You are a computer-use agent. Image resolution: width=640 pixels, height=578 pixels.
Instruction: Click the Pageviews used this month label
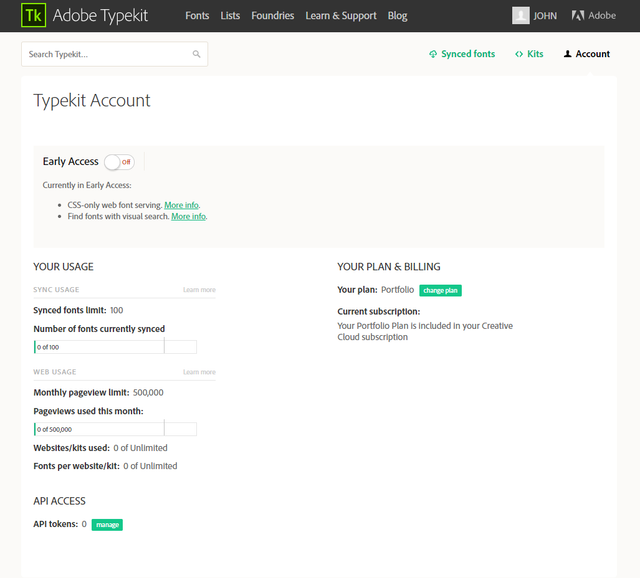point(88,411)
